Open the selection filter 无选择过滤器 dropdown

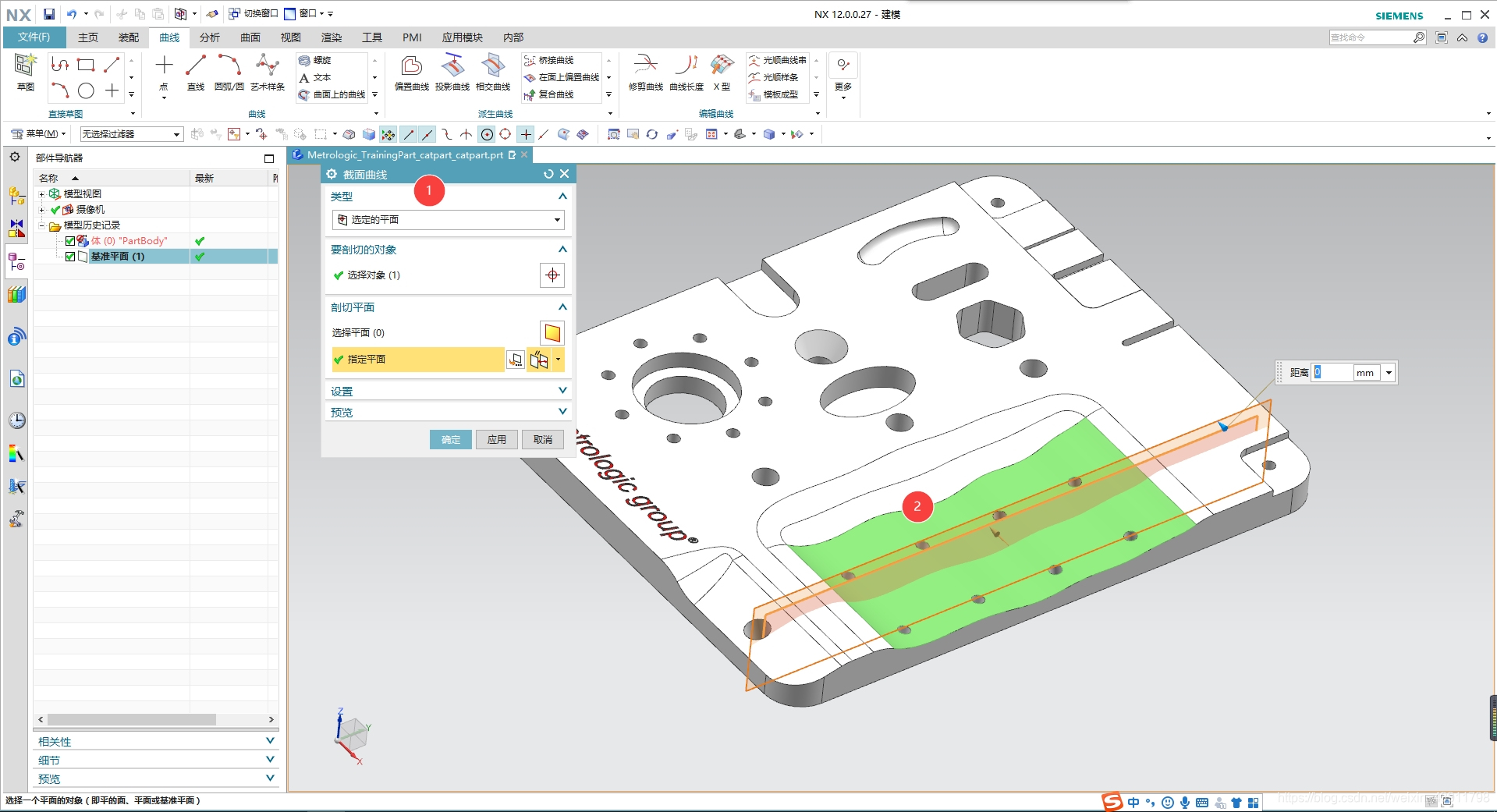click(131, 134)
